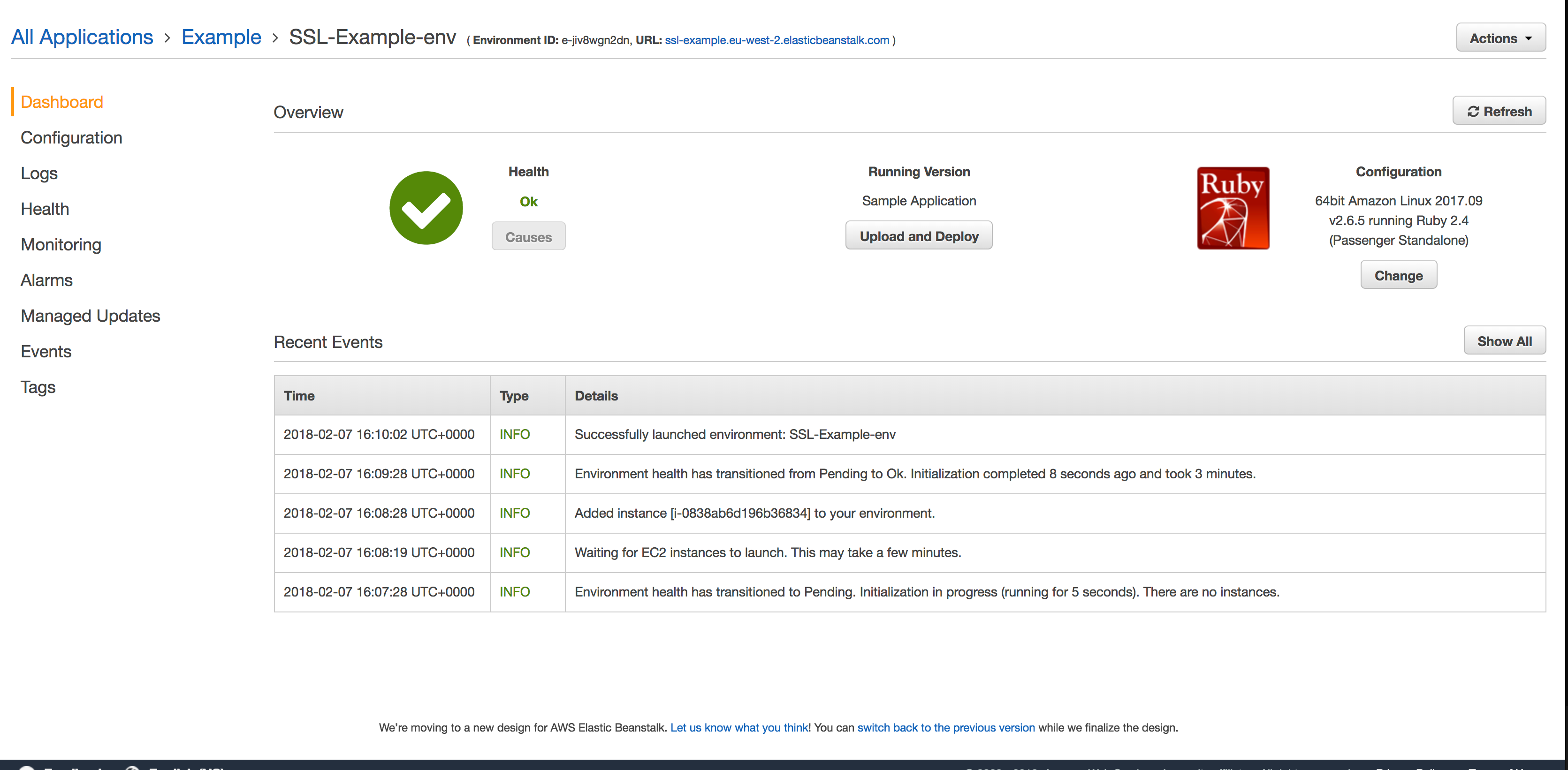The width and height of the screenshot is (1568, 770).
Task: Show all recent events
Action: [1504, 341]
